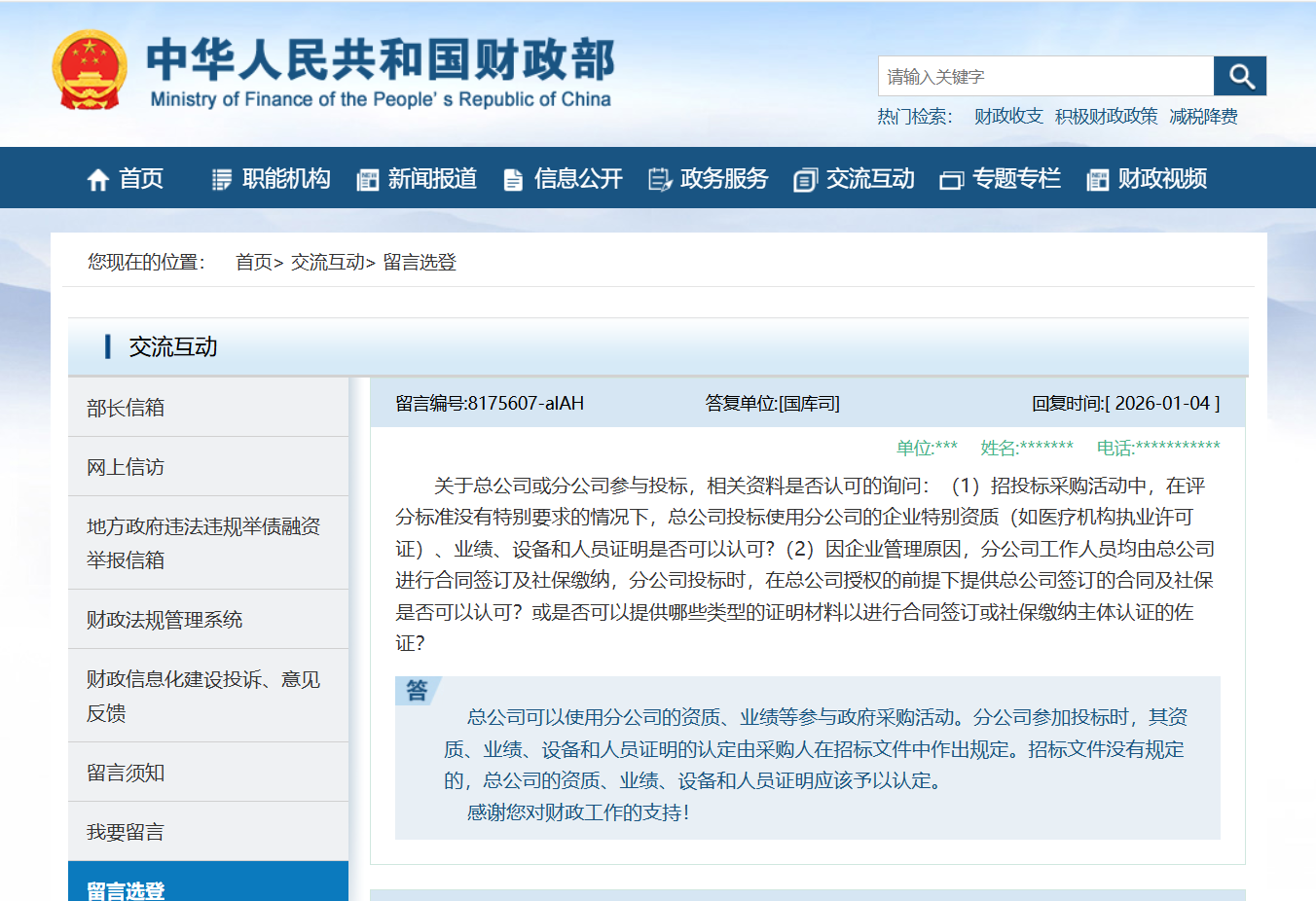Click the 中华人民共和国财政部 site title
Image resolution: width=1316 pixels, height=901 pixels.
pyautogui.click(x=381, y=59)
